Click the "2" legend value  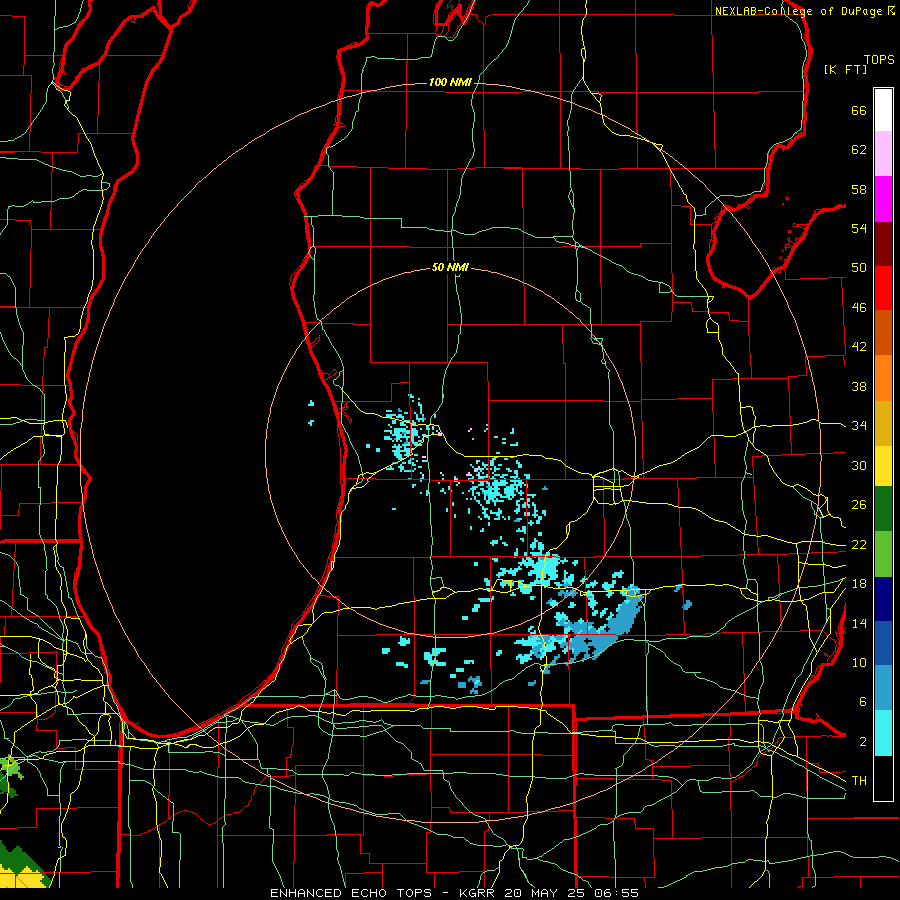863,742
